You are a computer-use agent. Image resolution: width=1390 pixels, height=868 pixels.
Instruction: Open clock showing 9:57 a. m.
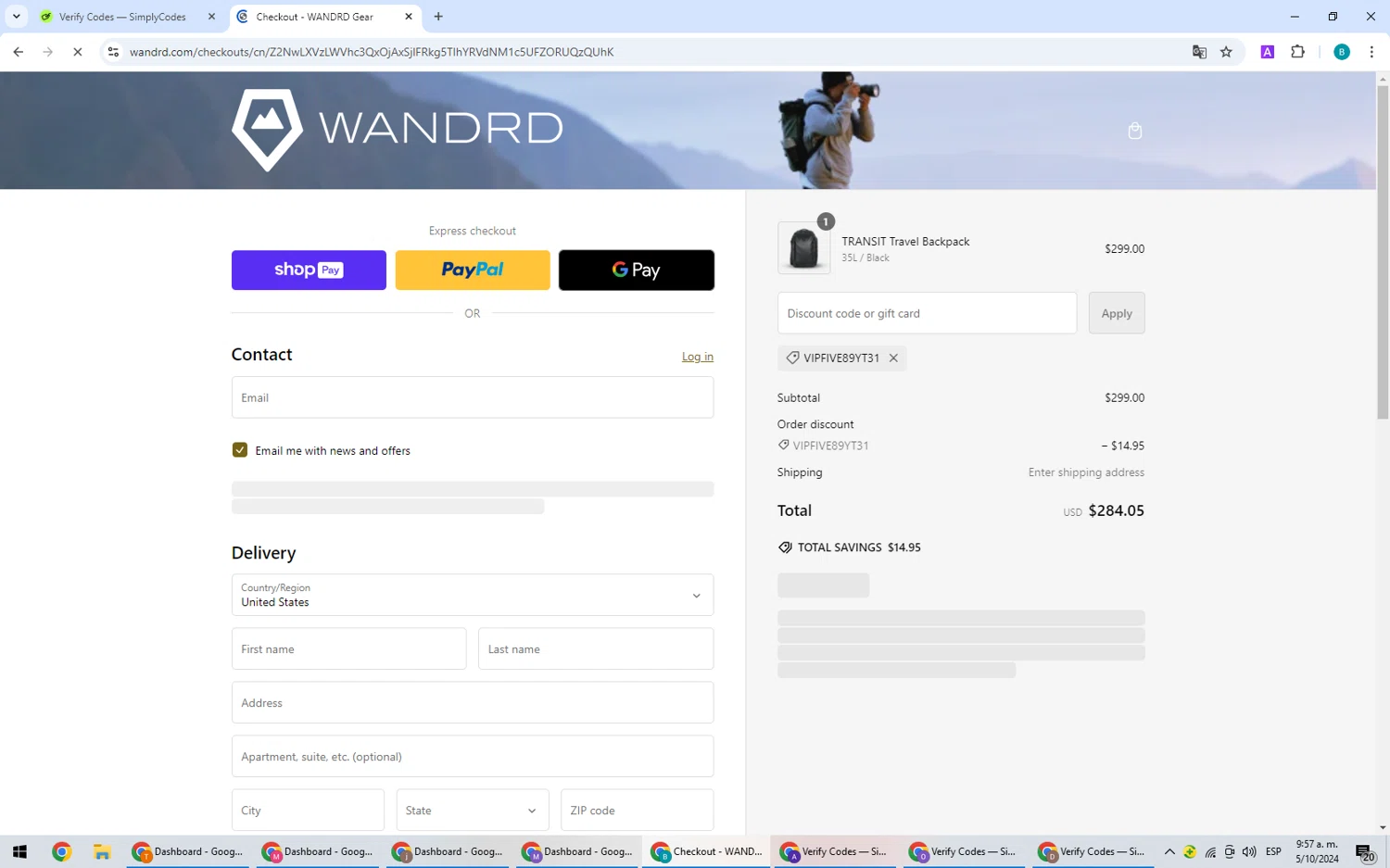(1317, 851)
